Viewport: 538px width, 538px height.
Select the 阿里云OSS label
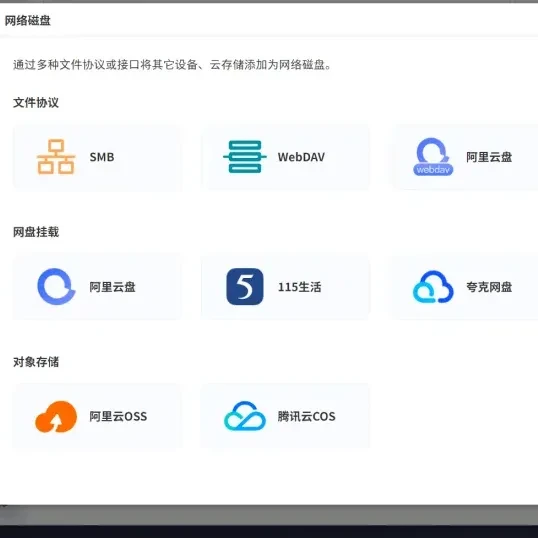118,417
